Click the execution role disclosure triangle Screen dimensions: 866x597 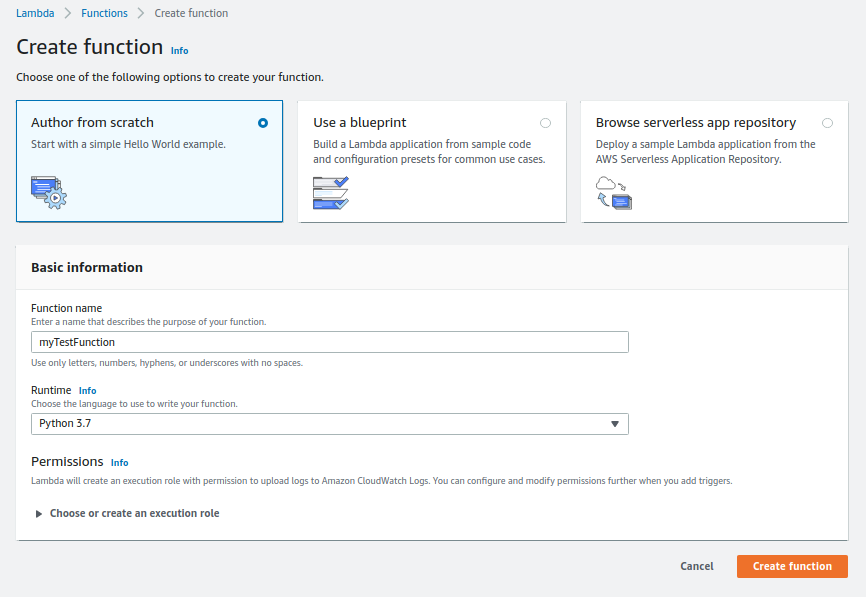point(38,512)
